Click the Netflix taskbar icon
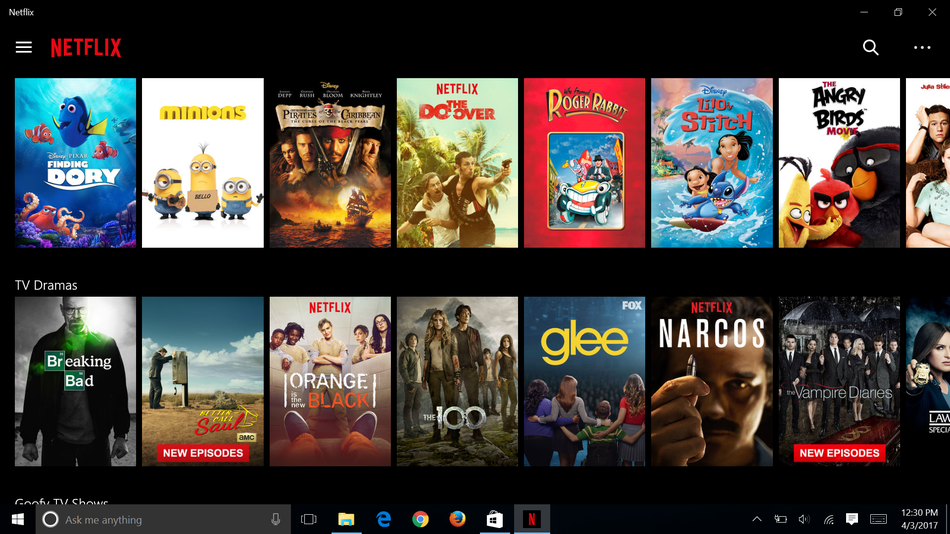950x534 pixels. (x=532, y=519)
